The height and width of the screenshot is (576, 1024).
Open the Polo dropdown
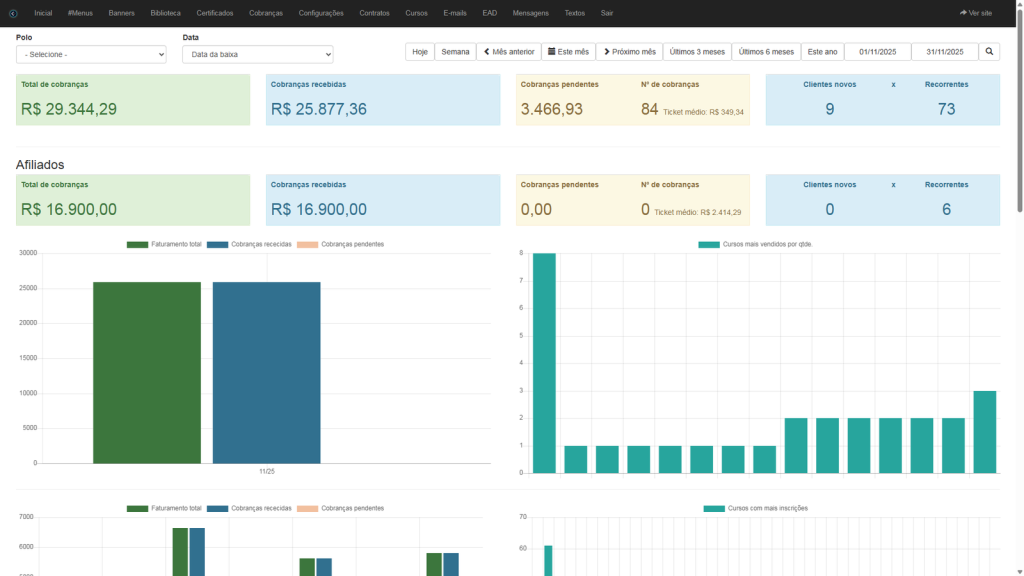point(91,54)
